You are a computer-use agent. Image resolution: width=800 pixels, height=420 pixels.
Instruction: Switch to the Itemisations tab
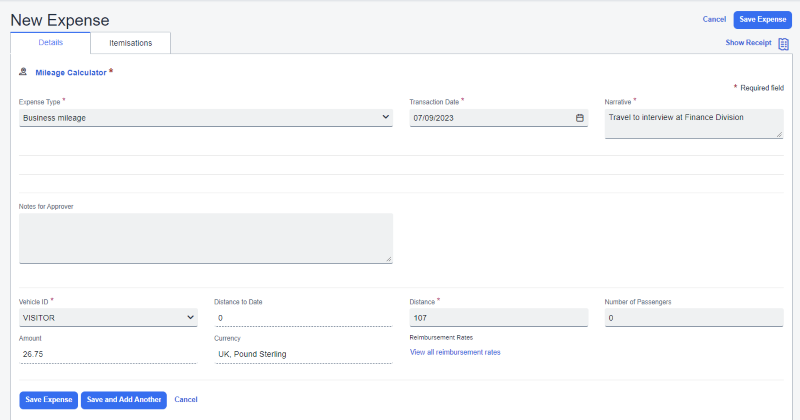tap(130, 43)
